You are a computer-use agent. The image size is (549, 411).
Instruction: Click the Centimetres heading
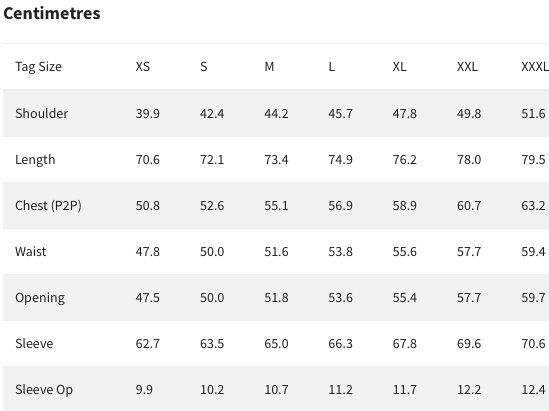(52, 13)
